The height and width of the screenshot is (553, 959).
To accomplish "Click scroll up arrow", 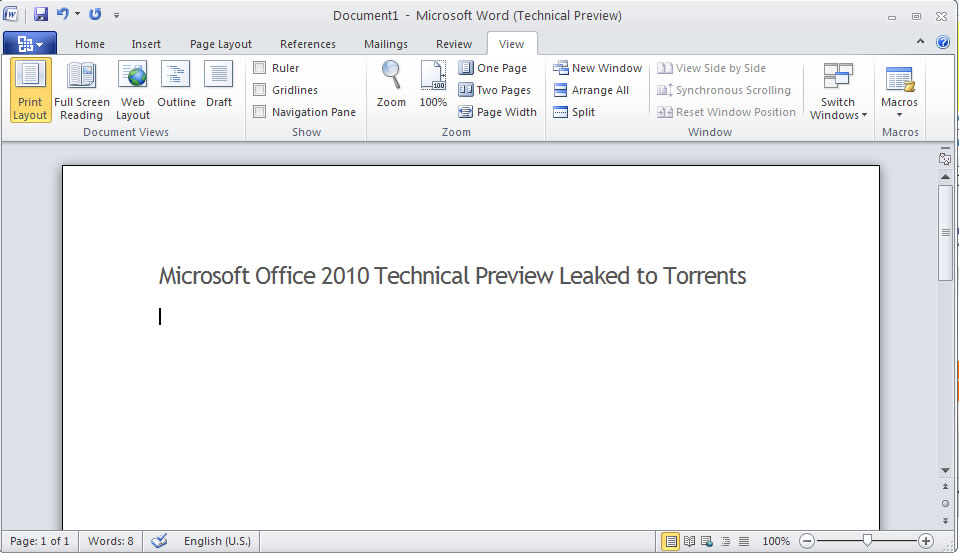I will click(x=946, y=177).
